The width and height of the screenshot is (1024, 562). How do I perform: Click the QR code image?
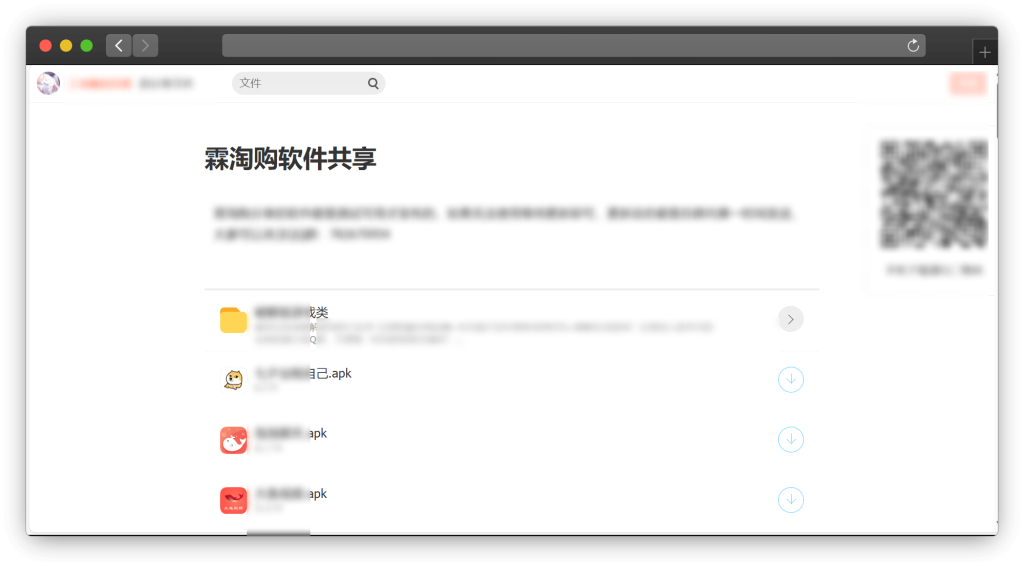pos(933,194)
